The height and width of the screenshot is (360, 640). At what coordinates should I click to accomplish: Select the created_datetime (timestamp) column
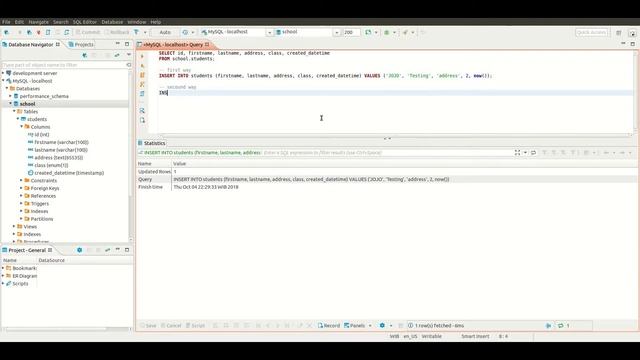(x=69, y=173)
